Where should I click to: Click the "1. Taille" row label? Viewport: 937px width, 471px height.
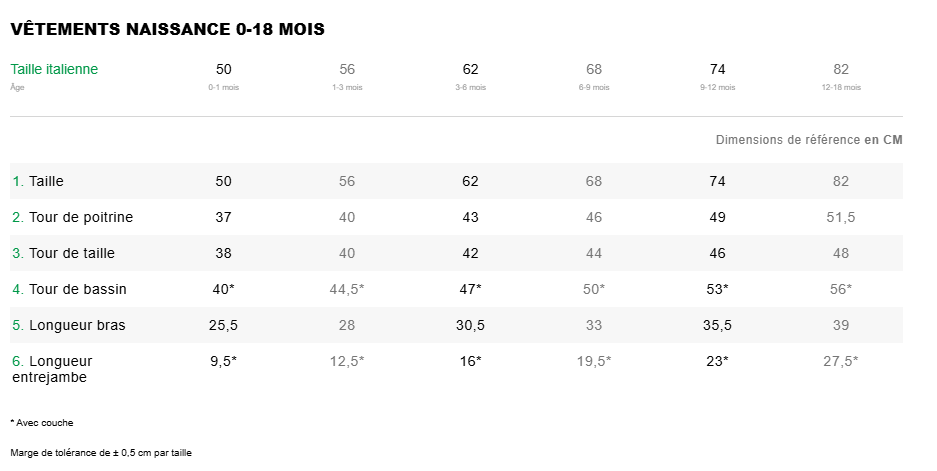point(38,181)
